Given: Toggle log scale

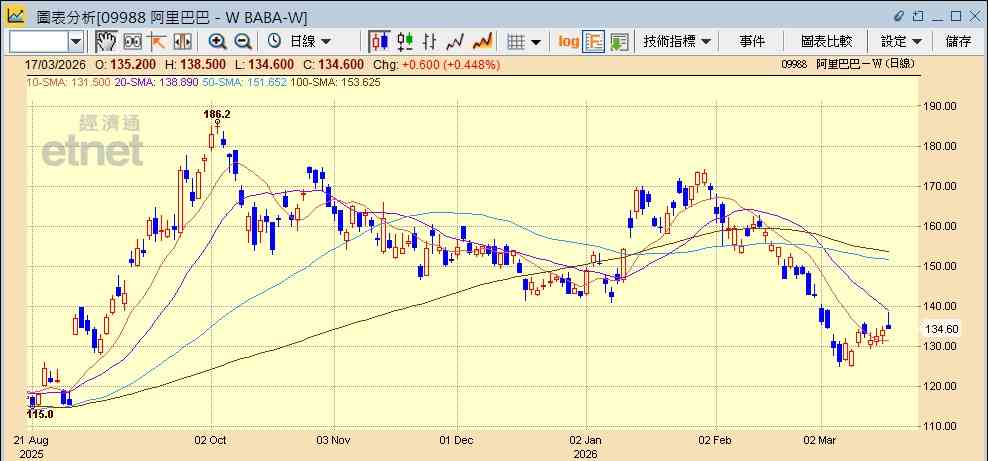Looking at the screenshot, I should pos(569,42).
